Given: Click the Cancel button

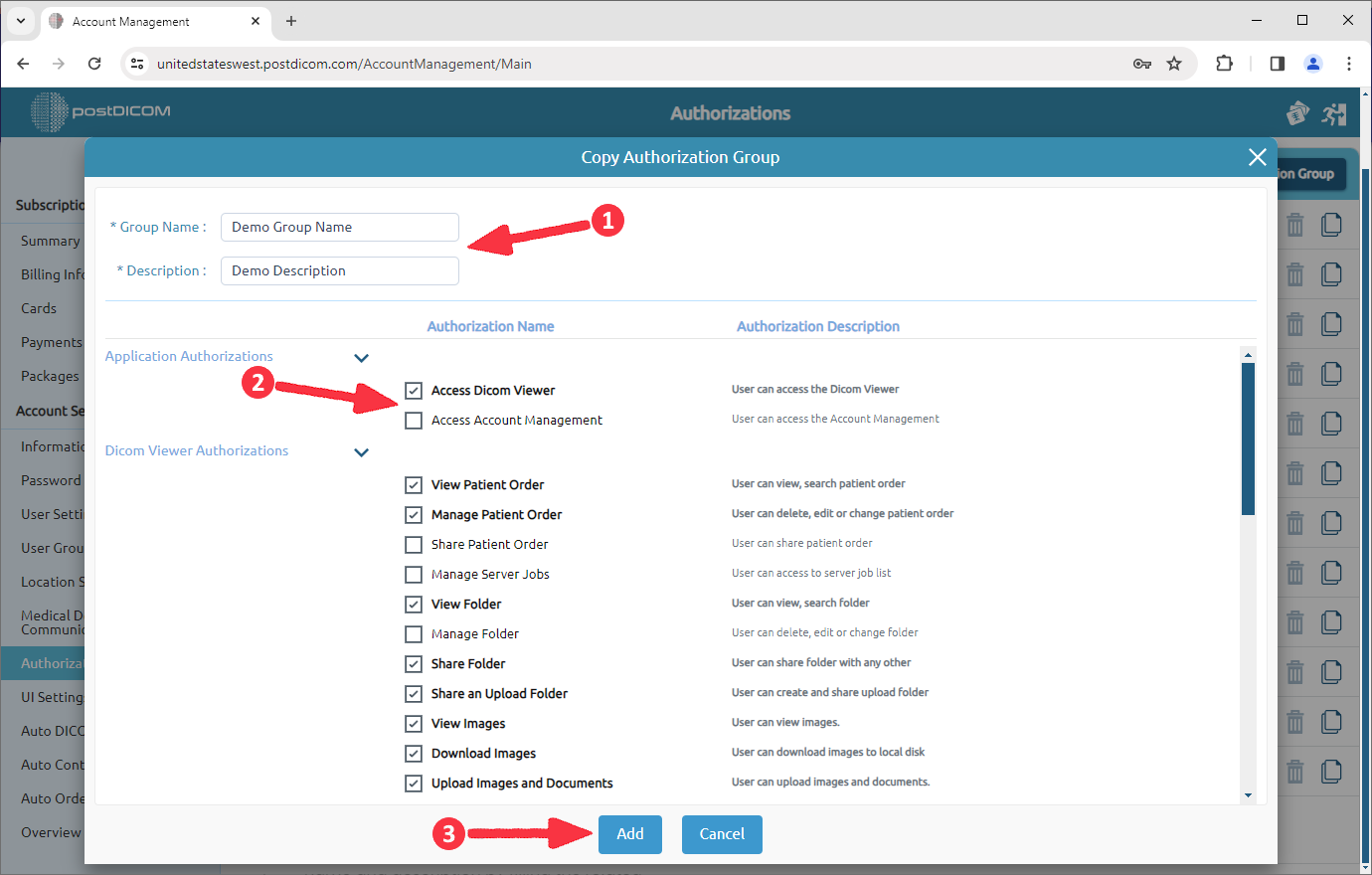Looking at the screenshot, I should pos(722,834).
